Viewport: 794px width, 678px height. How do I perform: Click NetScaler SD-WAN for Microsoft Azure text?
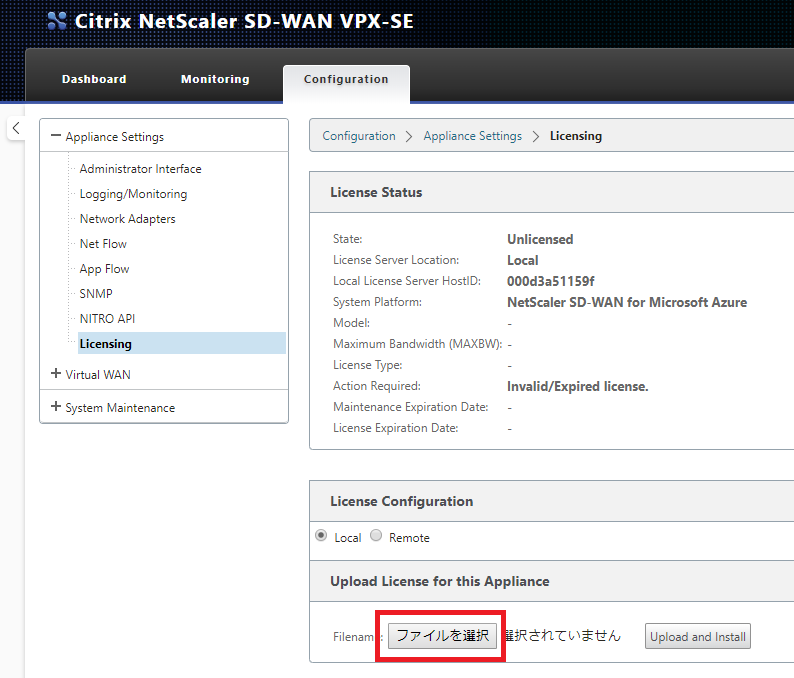point(627,302)
